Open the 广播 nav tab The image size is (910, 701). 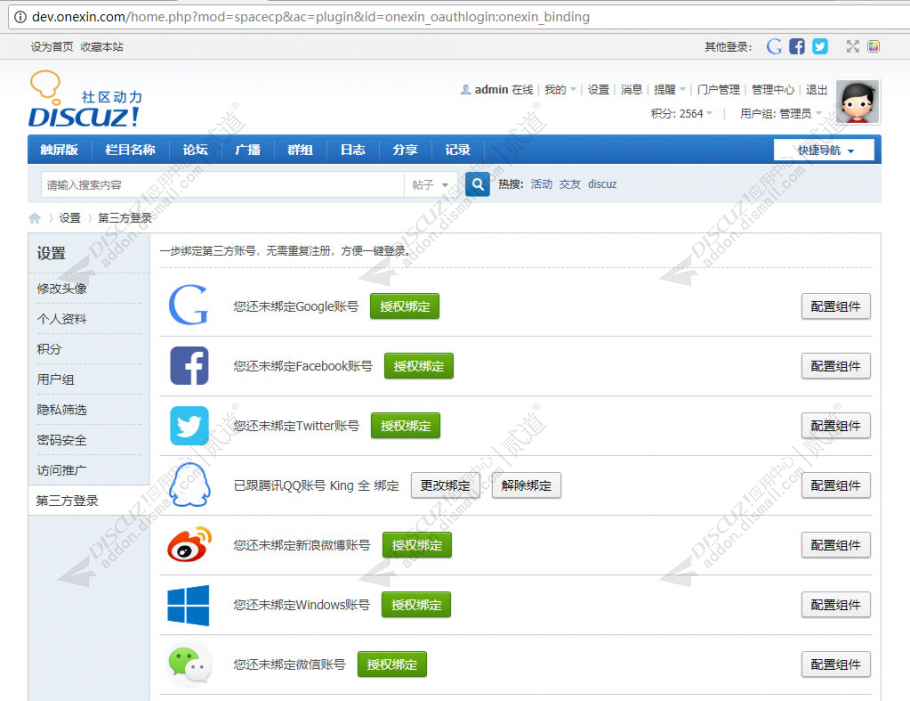[248, 150]
